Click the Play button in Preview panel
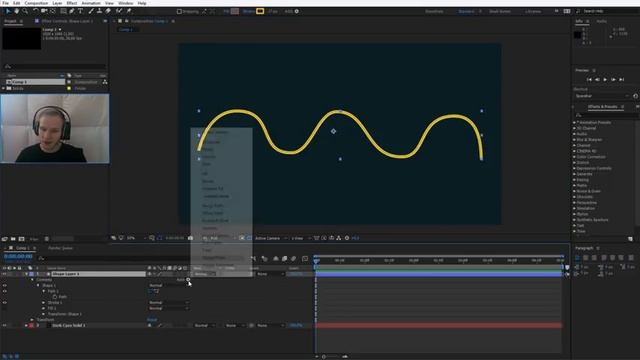The height and width of the screenshot is (360, 640). (x=605, y=80)
